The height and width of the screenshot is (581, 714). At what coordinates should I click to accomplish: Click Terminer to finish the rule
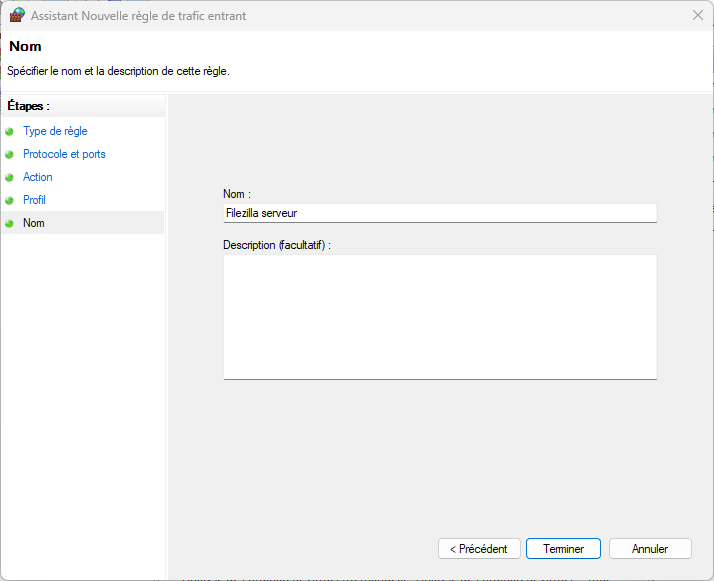tap(563, 549)
